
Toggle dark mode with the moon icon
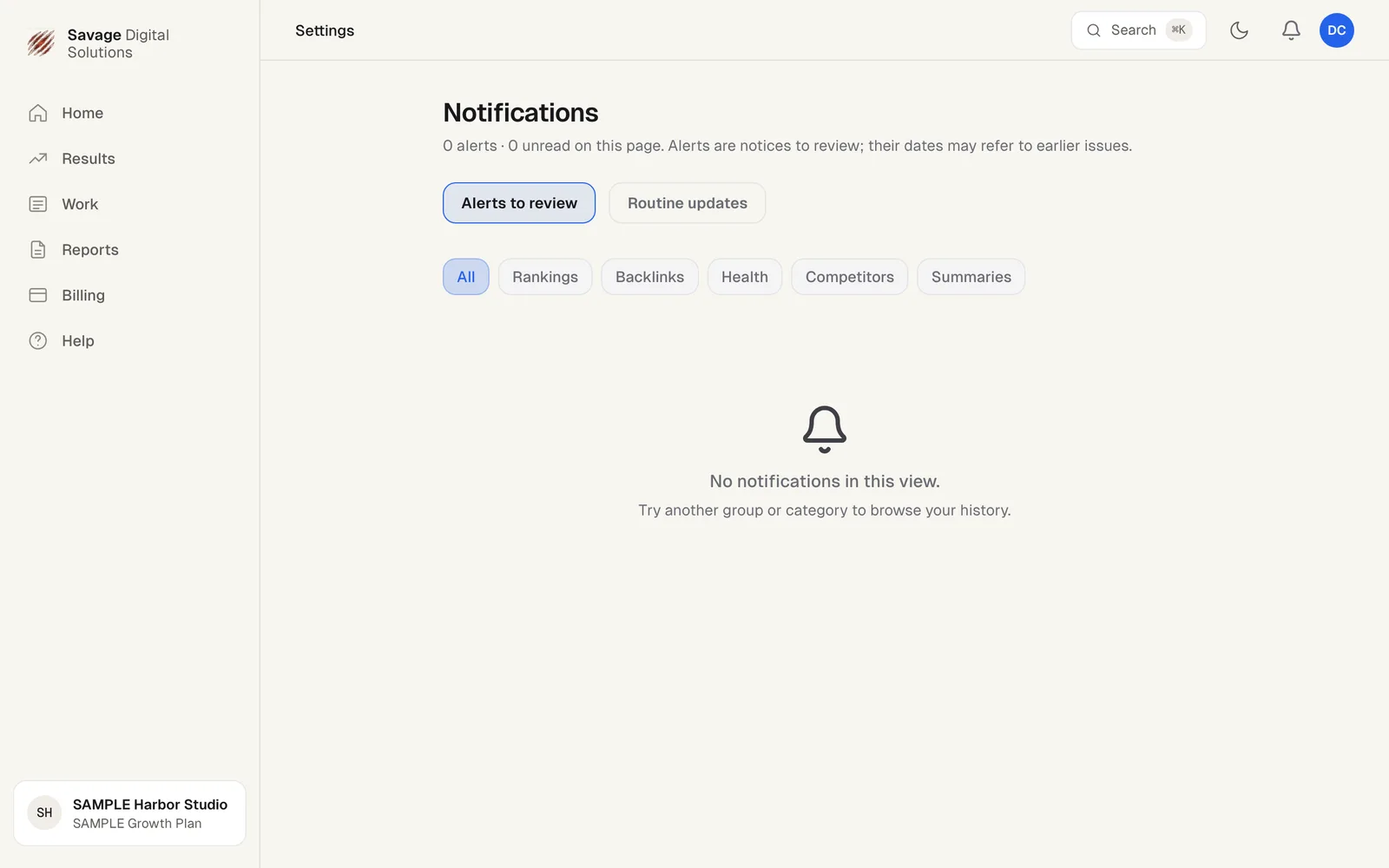click(1239, 30)
